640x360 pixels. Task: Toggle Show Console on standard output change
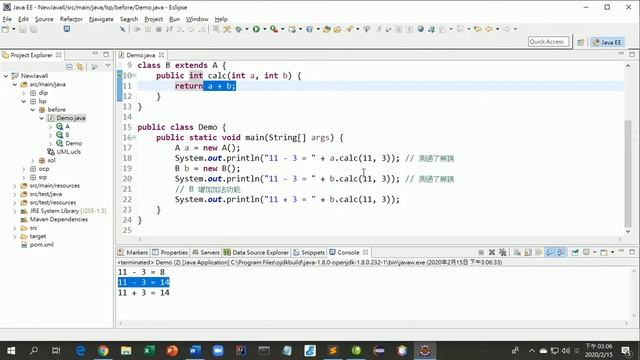[x=550, y=252]
